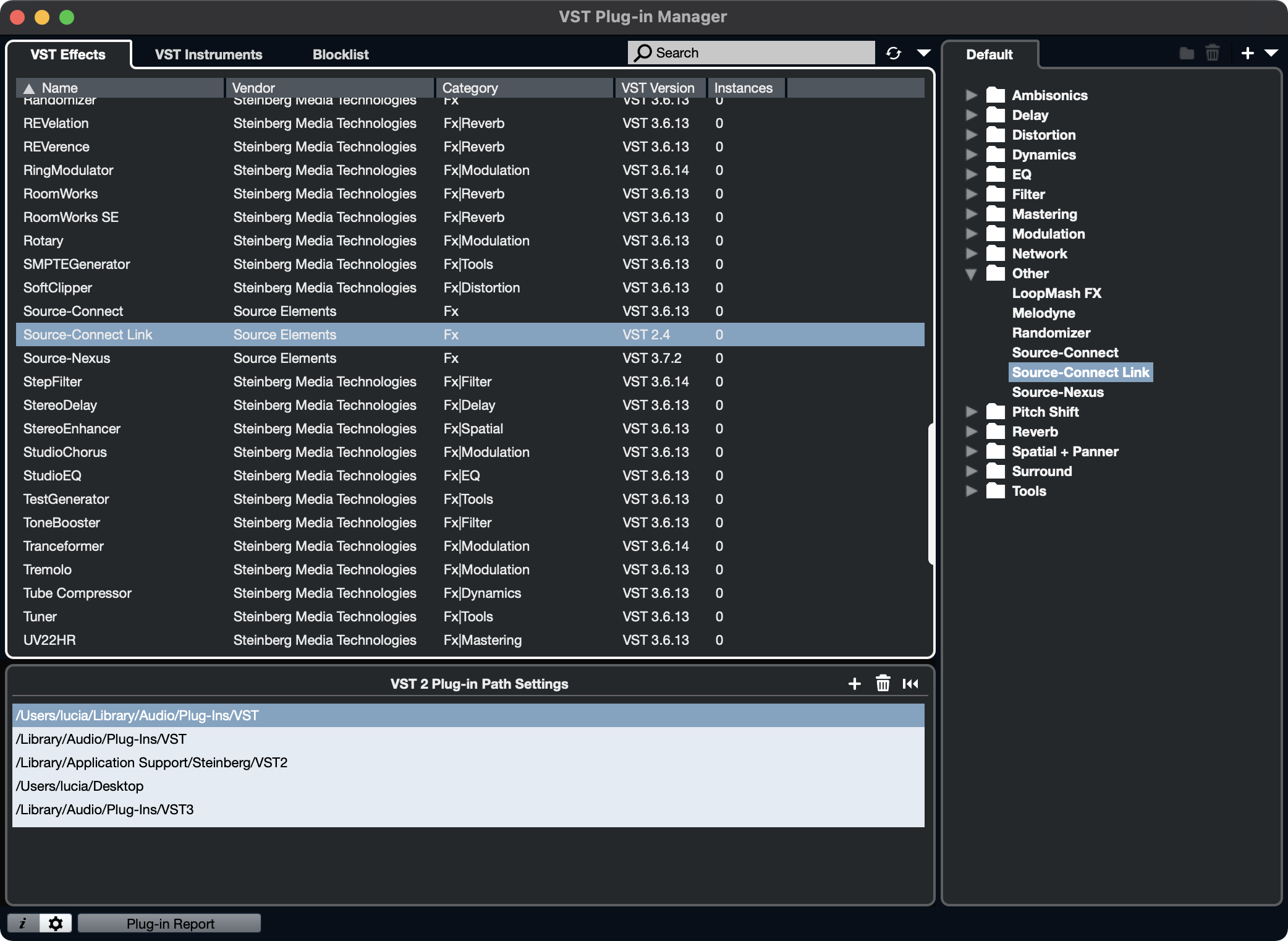
Task: Click the plug-in list vertical scrollbar
Action: click(x=930, y=493)
